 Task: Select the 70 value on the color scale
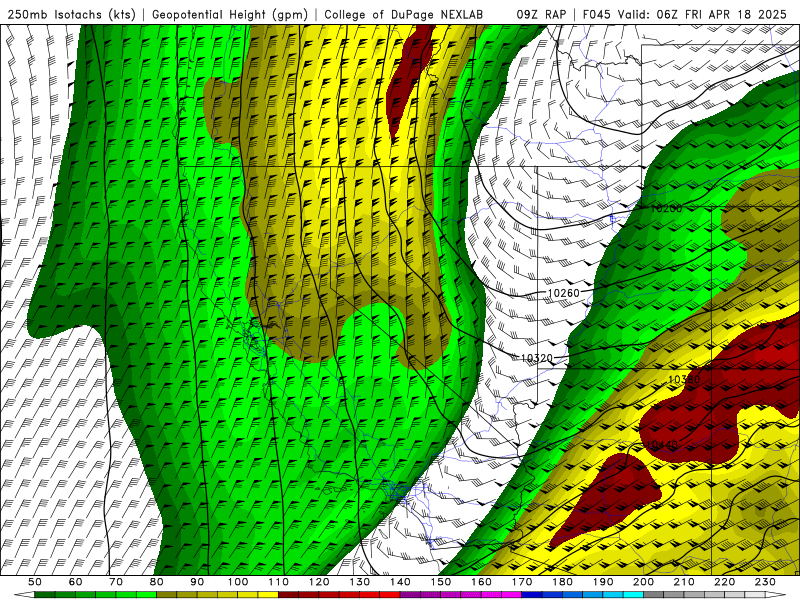point(116,582)
